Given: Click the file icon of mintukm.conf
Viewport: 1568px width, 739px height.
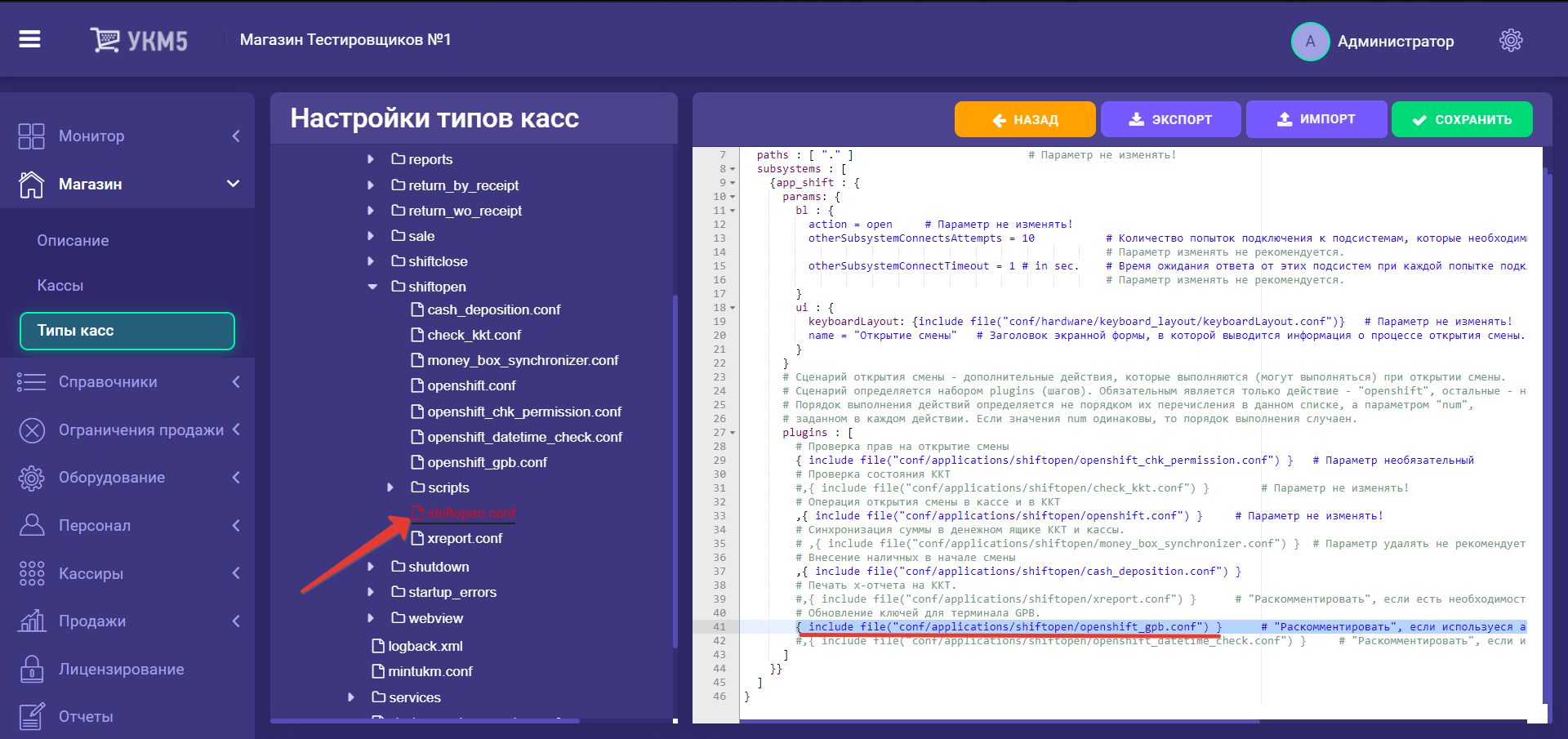Looking at the screenshot, I should [378, 671].
